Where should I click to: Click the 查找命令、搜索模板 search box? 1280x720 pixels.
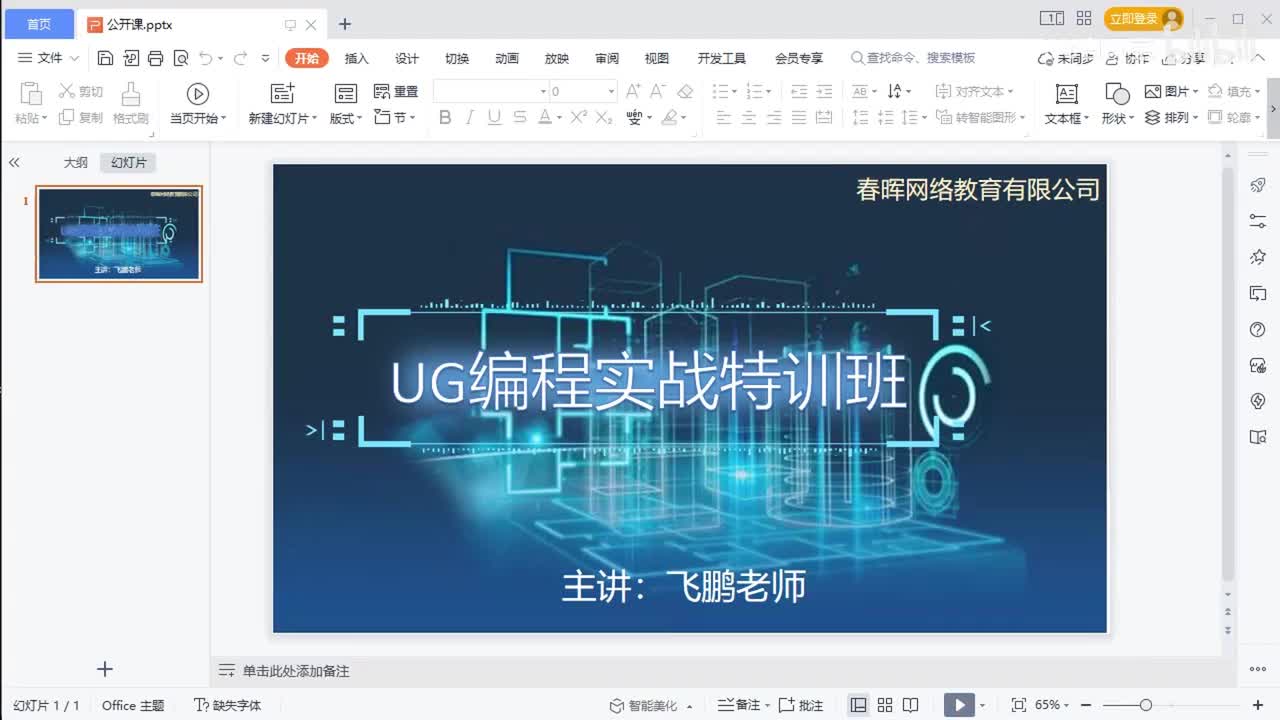click(x=913, y=58)
